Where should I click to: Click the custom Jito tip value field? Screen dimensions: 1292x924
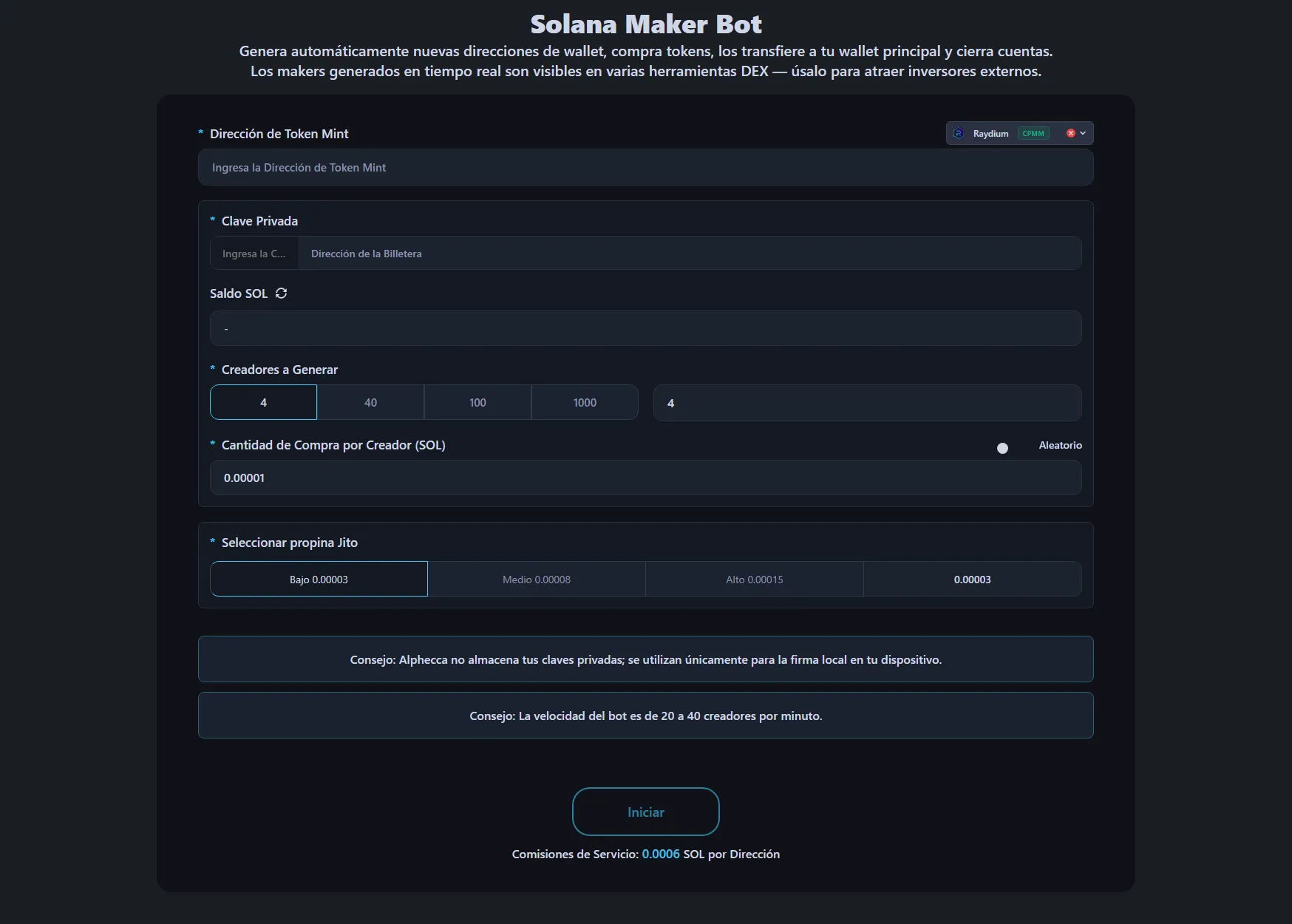(972, 580)
